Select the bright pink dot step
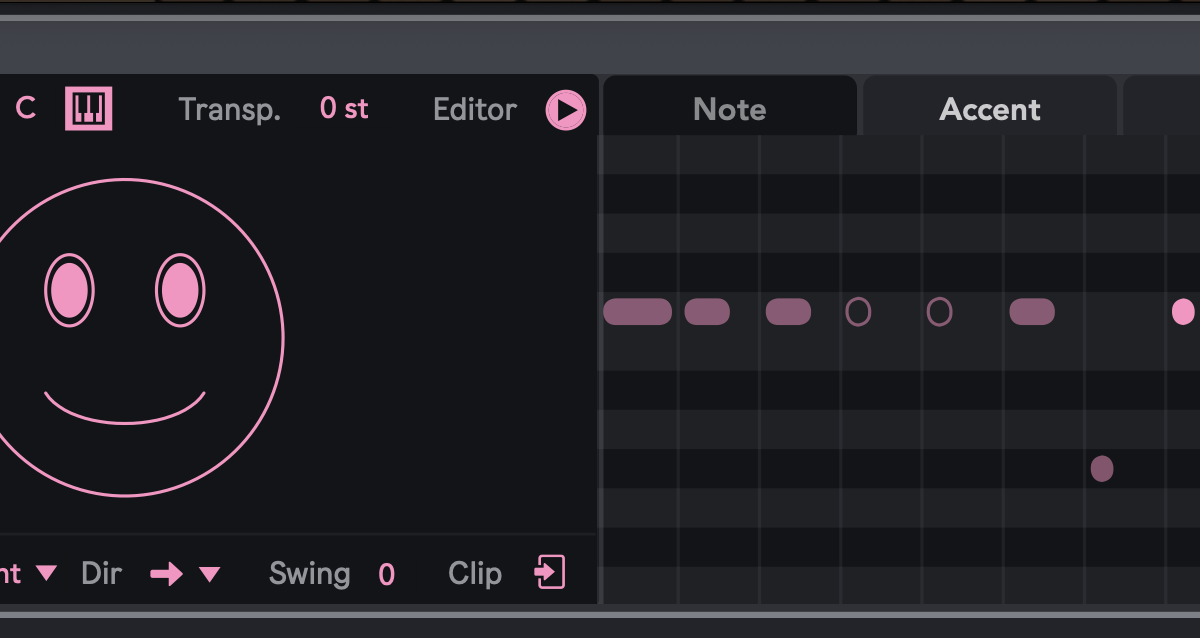This screenshot has height=638, width=1200. [1183, 312]
